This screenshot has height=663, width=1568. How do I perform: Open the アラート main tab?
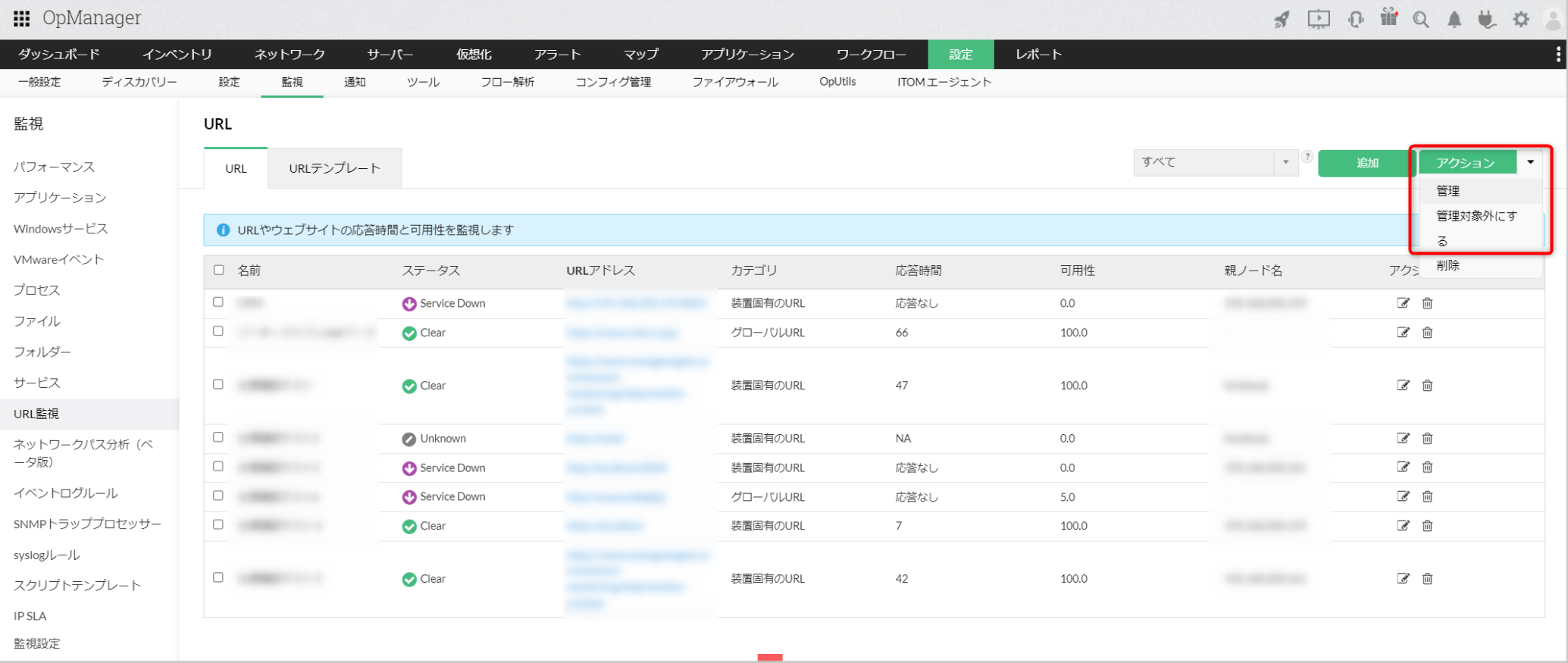click(557, 55)
